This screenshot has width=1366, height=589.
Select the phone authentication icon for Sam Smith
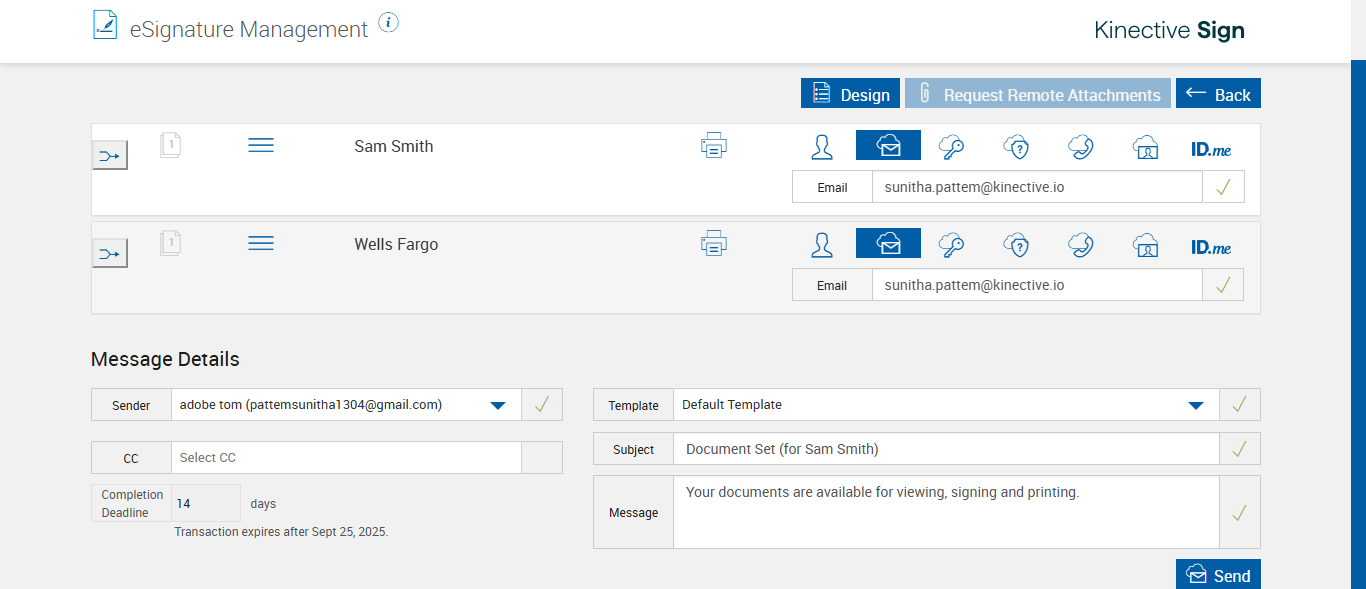click(1080, 147)
